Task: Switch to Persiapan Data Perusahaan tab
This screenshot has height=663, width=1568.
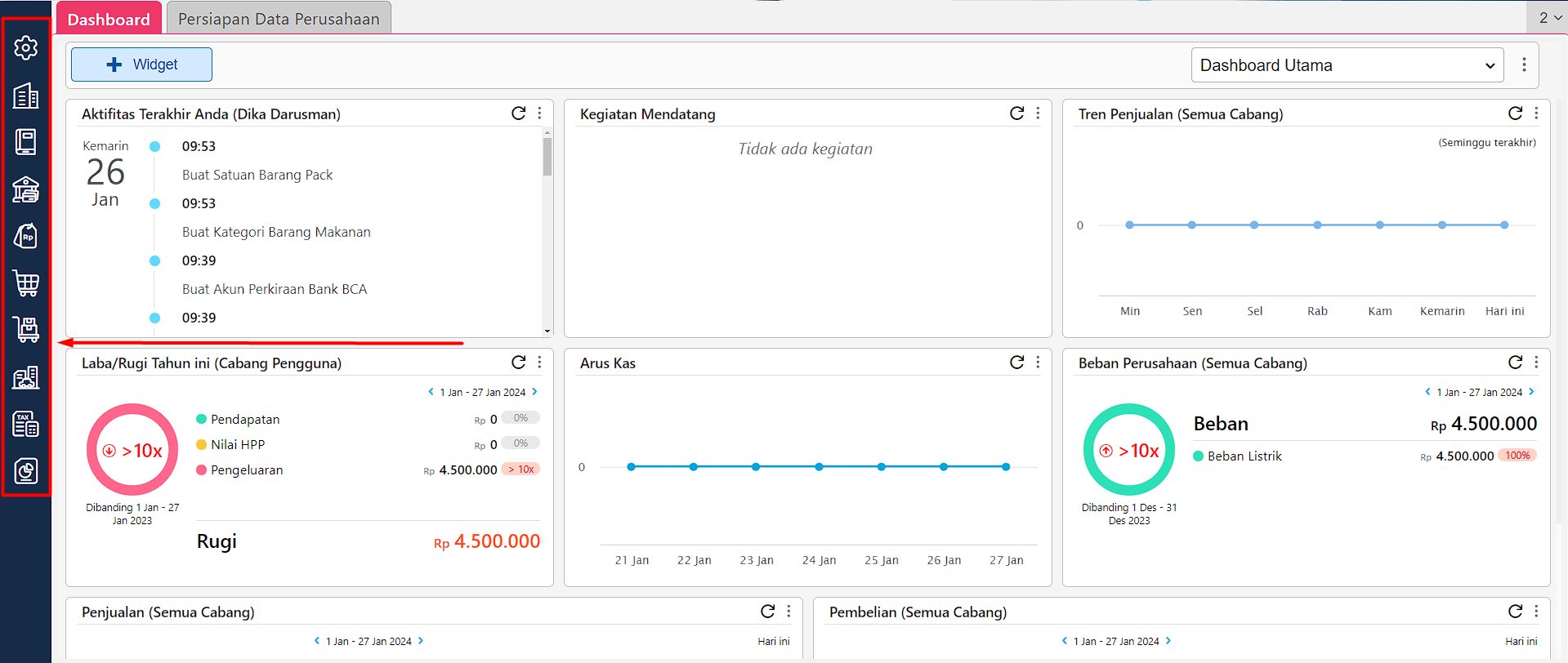Action: tap(279, 18)
